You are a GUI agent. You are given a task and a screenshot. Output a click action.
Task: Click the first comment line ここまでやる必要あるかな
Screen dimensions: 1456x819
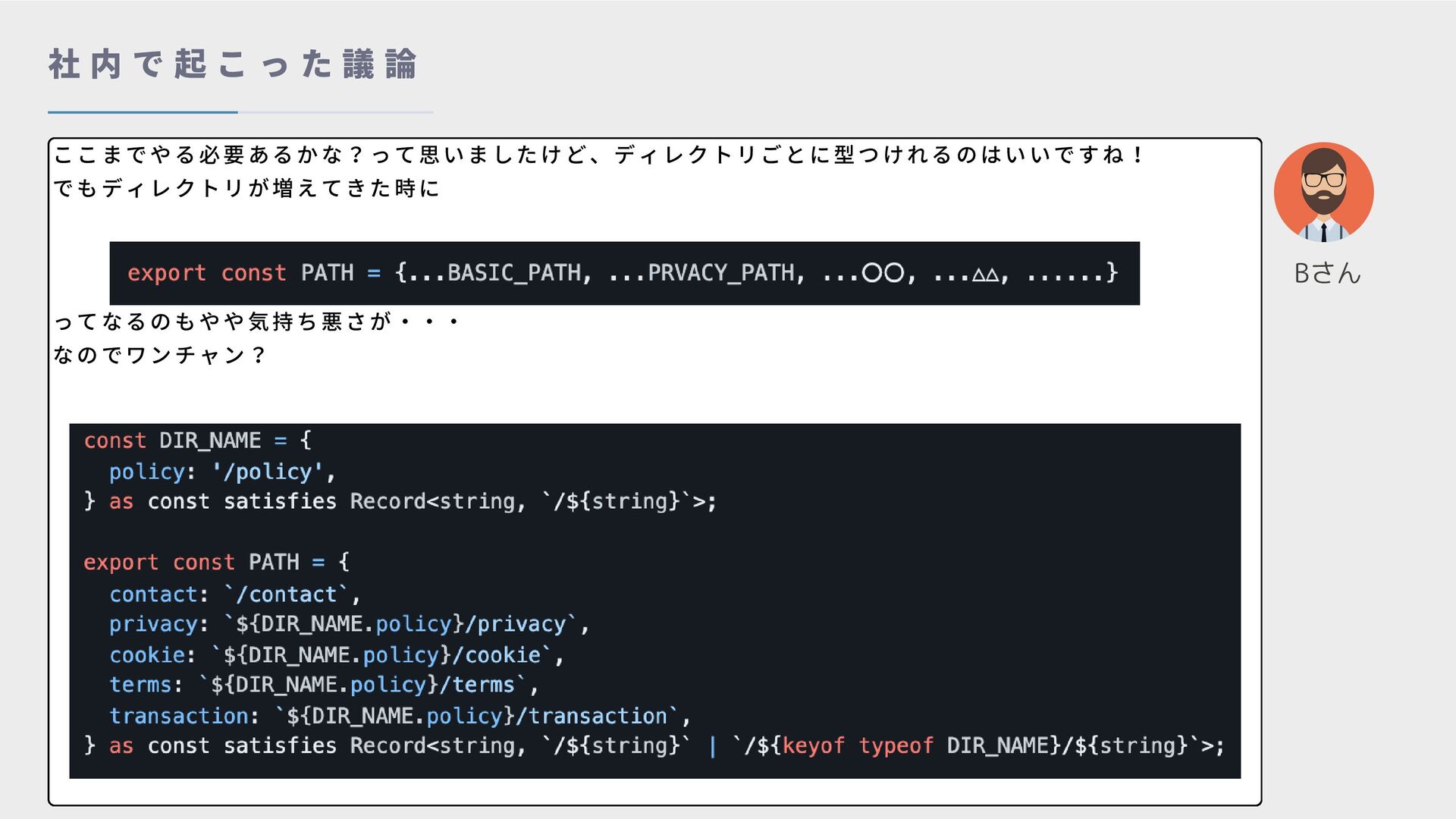pos(599,155)
